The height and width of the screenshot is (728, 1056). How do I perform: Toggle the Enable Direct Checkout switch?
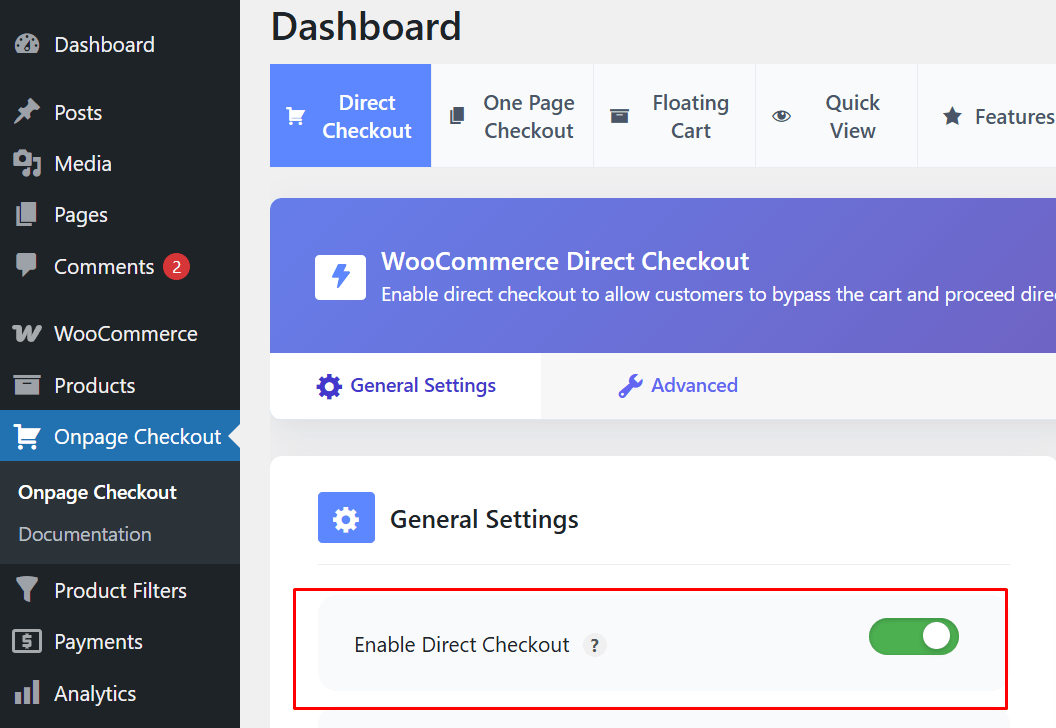914,636
